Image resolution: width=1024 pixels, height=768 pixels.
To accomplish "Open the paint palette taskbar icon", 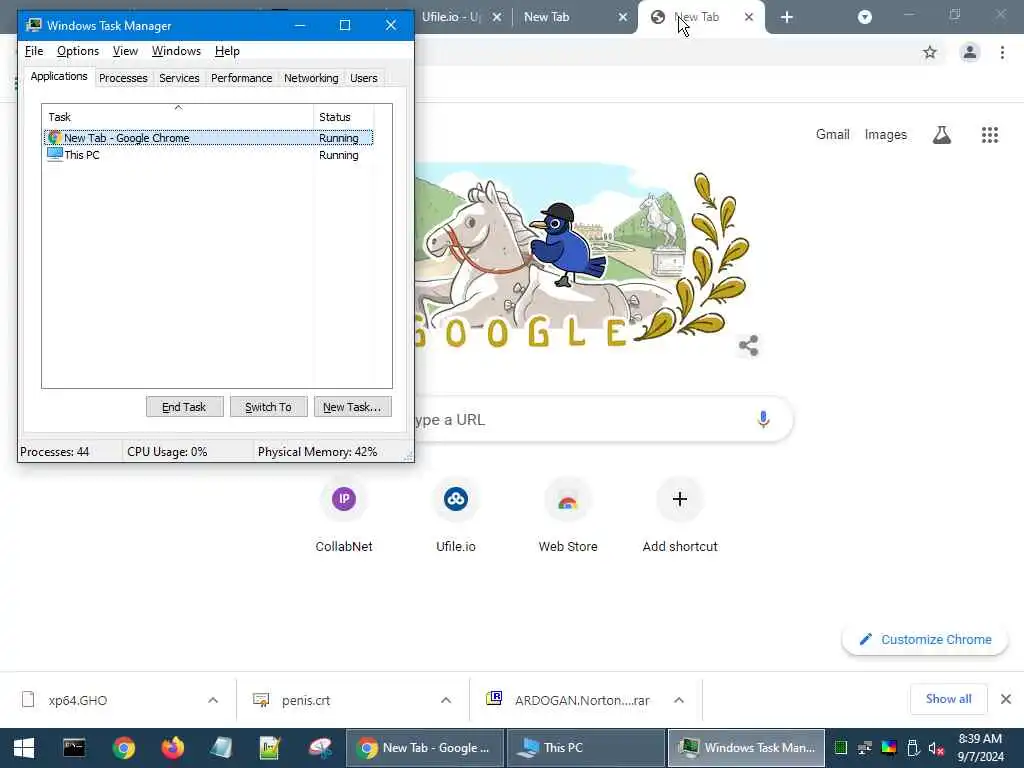I will tap(319, 748).
